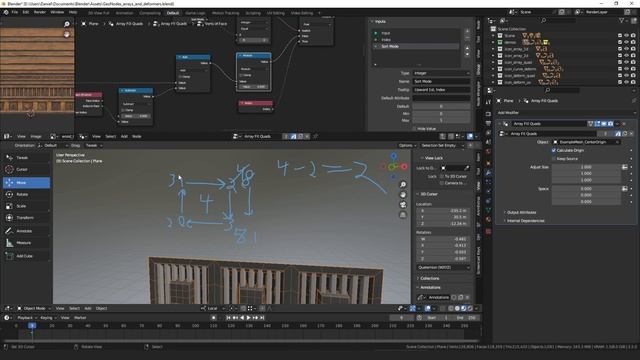Open the File menu
640x360 pixels.
click(15, 12)
